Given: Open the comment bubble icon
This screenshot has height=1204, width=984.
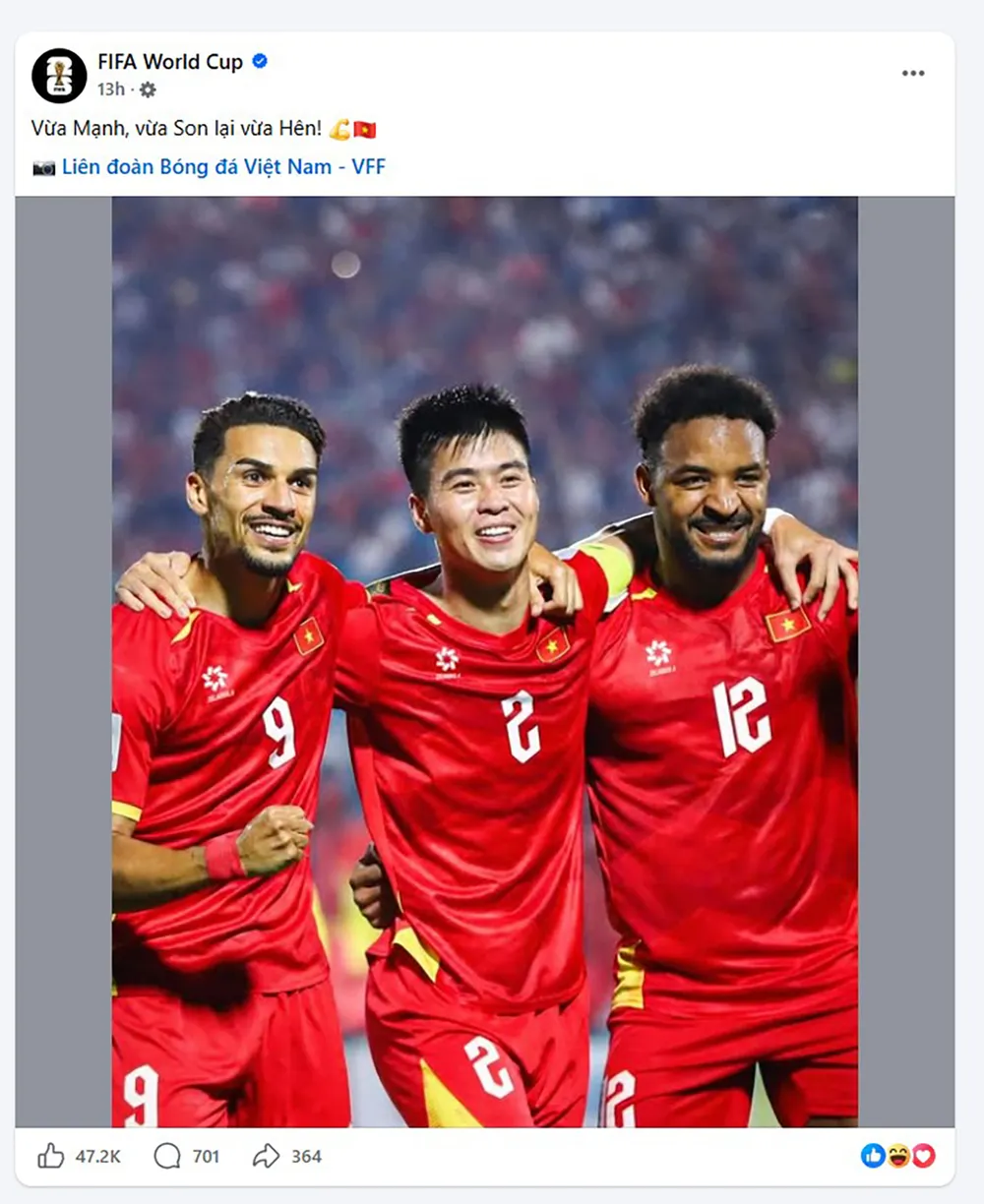Looking at the screenshot, I should pos(167,1156).
